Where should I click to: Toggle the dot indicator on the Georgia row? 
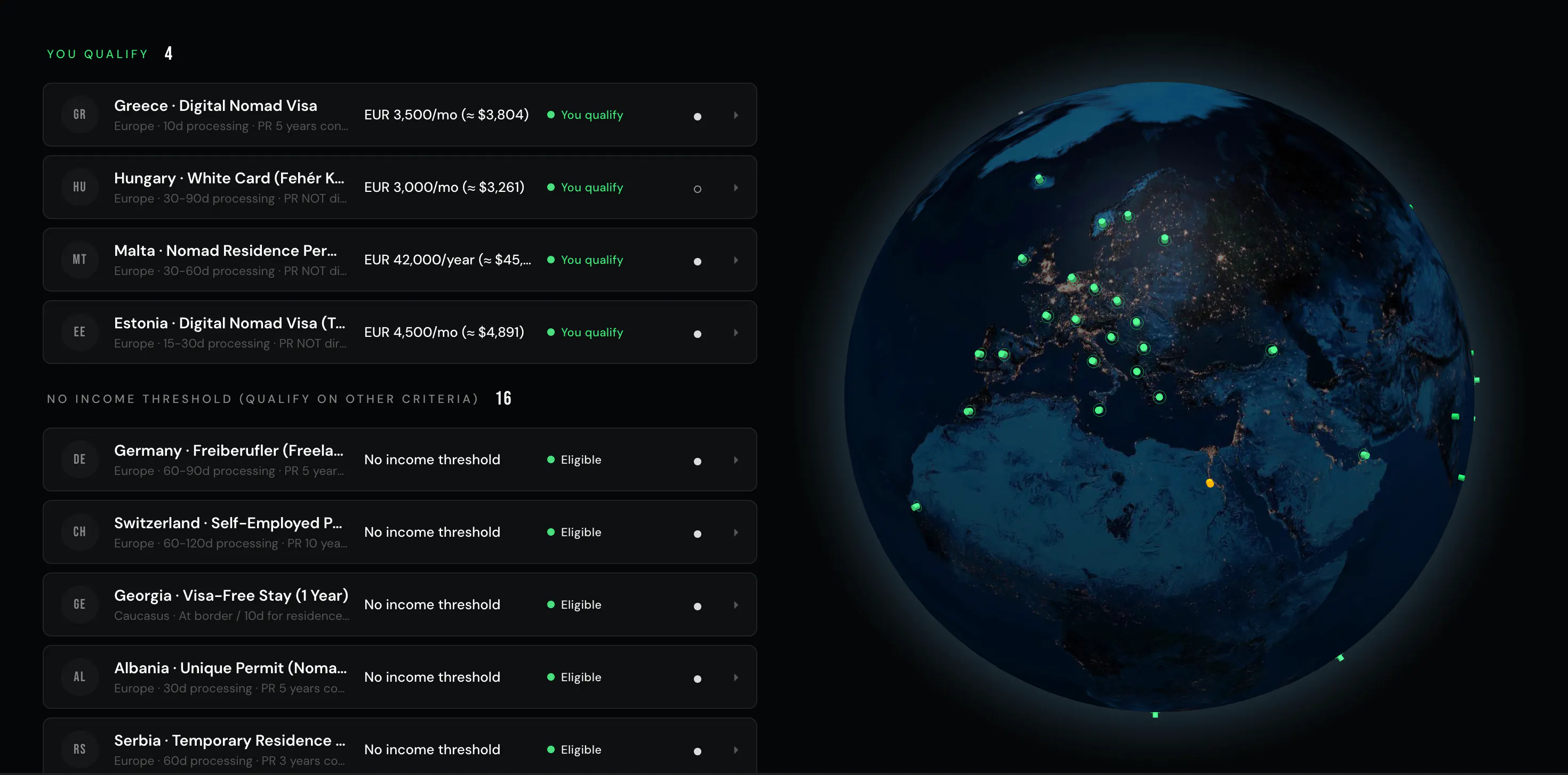tap(698, 606)
